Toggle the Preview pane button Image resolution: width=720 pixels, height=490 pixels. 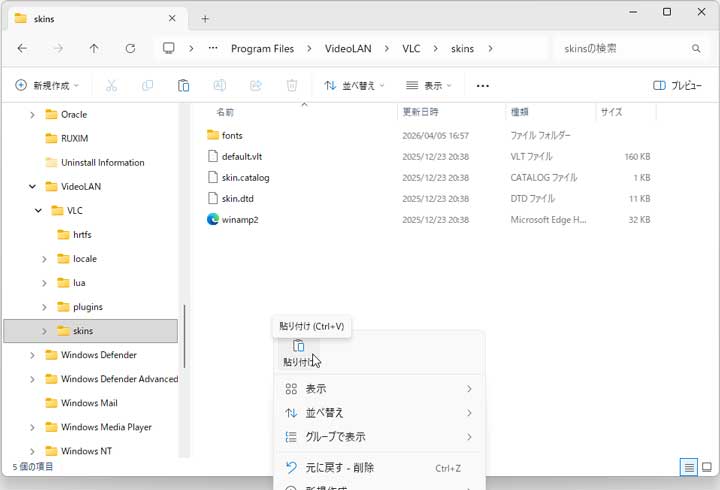(x=677, y=85)
